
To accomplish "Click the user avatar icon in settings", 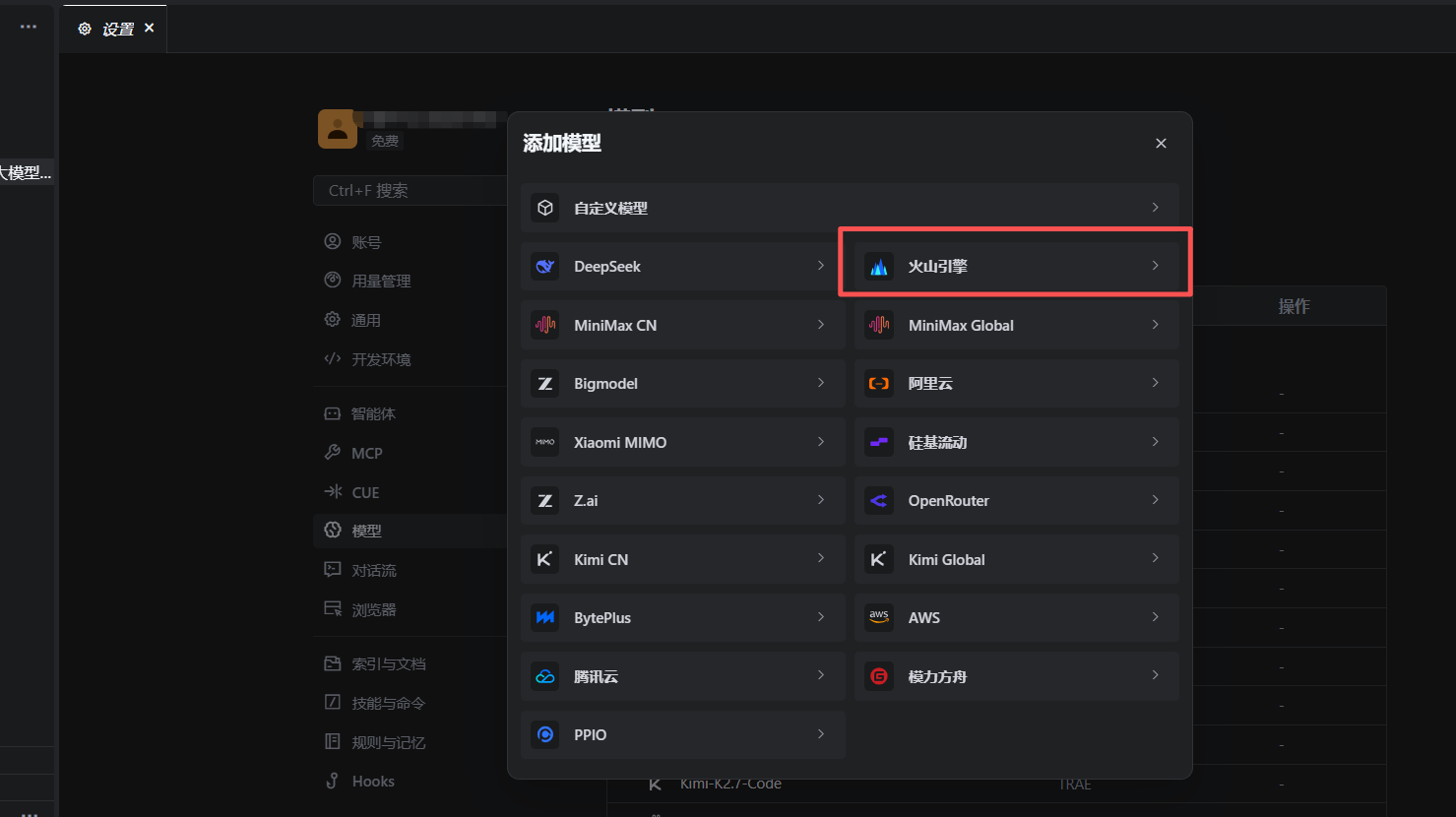I will [338, 129].
